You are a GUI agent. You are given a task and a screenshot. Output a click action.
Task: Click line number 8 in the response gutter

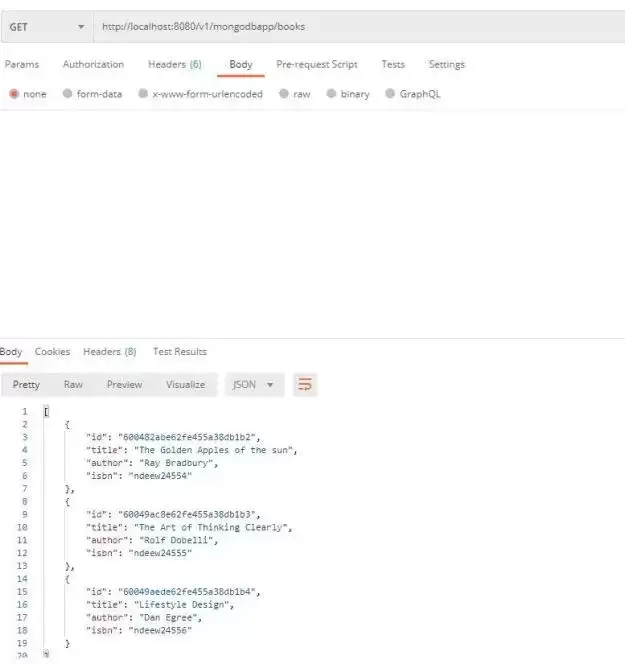point(25,501)
